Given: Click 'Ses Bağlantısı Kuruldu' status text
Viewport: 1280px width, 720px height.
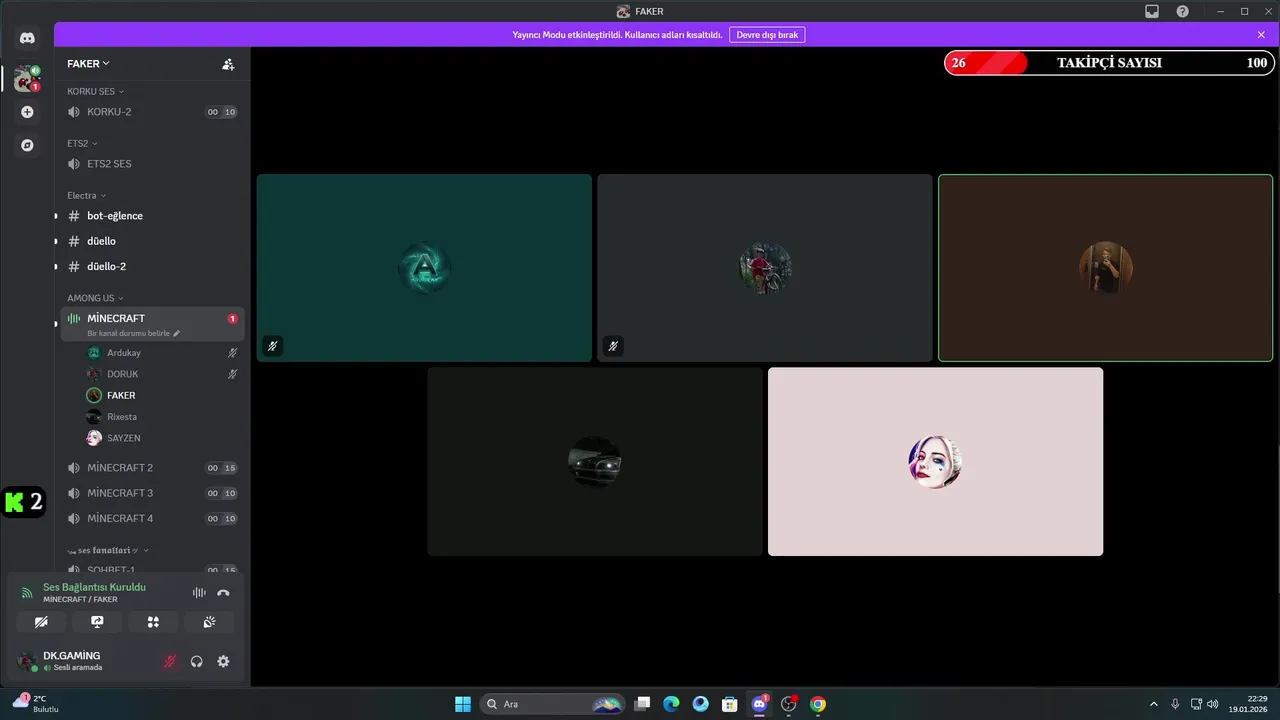Looking at the screenshot, I should (94, 587).
